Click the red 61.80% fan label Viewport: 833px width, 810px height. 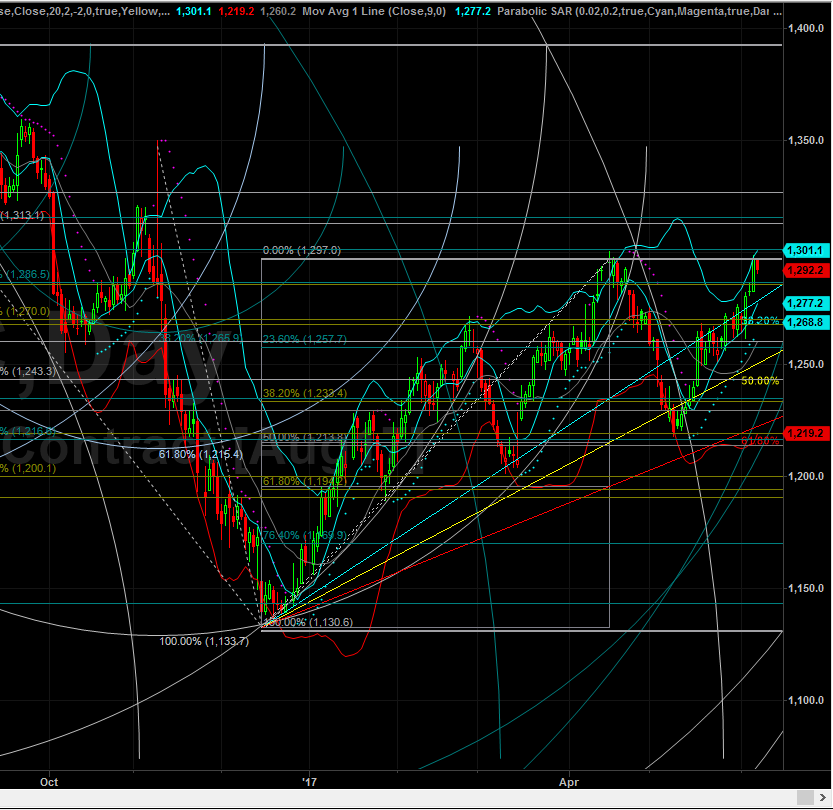pos(760,441)
